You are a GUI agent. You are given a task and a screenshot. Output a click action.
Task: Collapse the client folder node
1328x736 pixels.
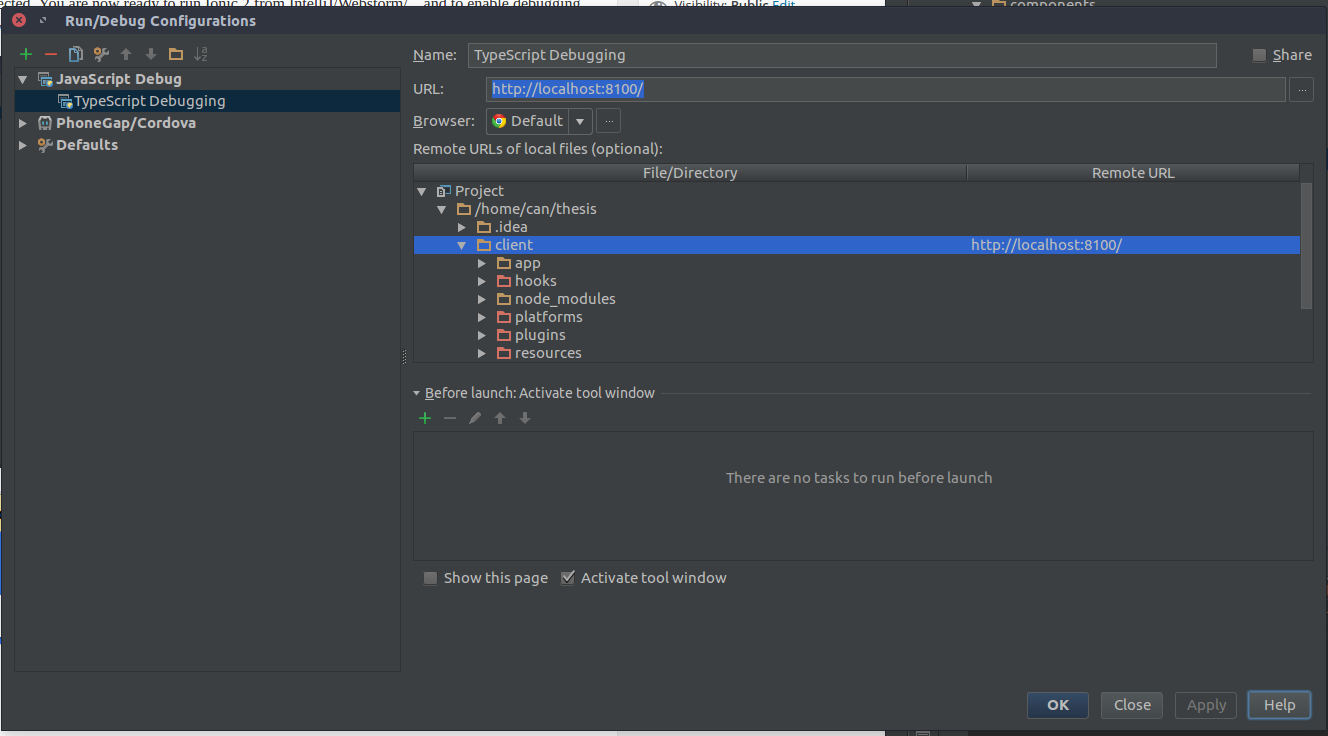462,245
